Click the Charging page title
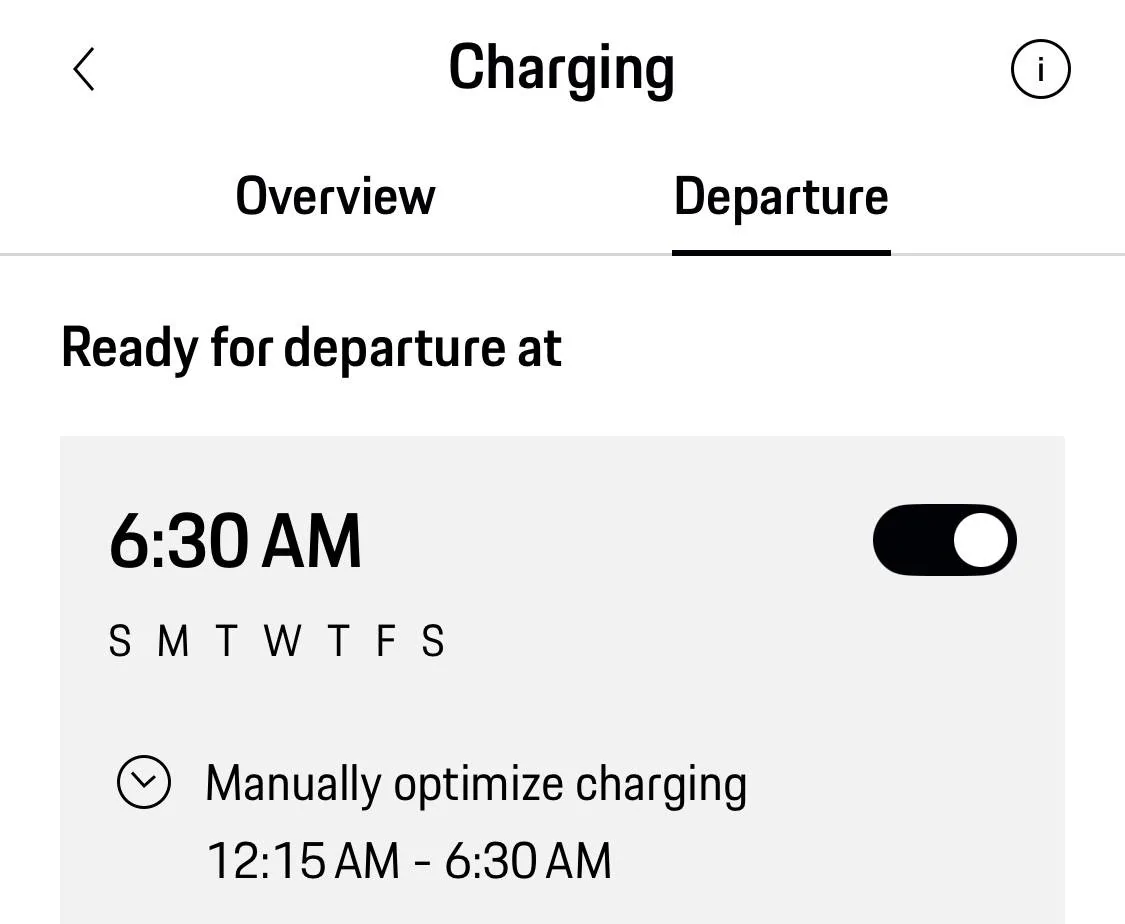1125x924 pixels. pyautogui.click(x=561, y=70)
